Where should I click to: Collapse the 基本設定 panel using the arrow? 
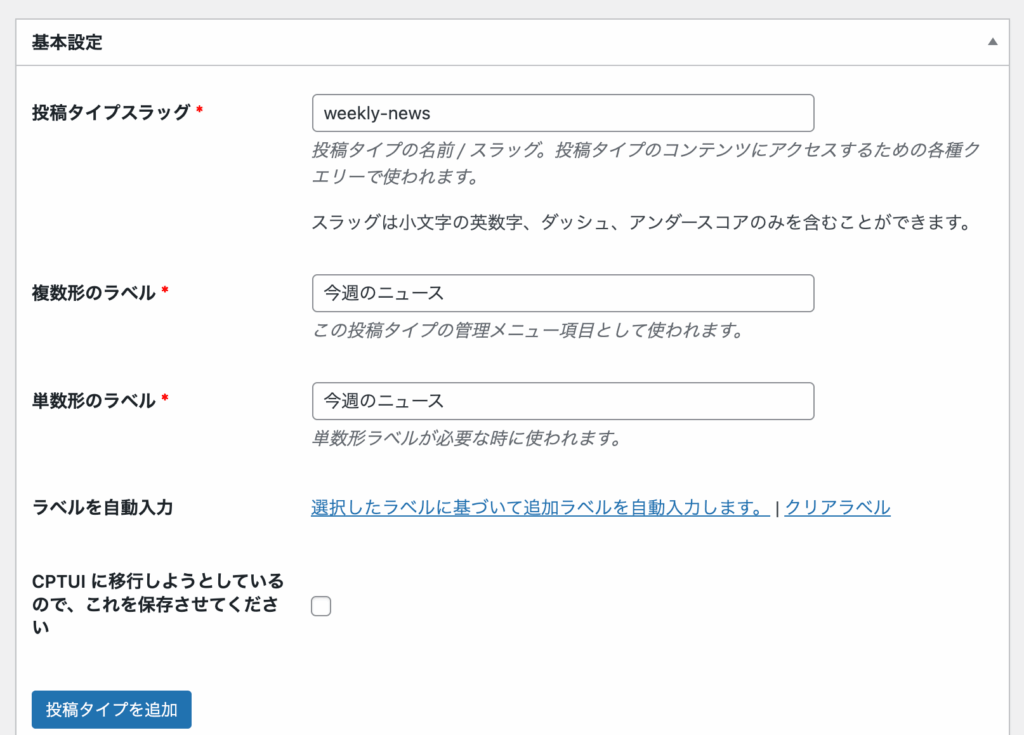click(992, 42)
